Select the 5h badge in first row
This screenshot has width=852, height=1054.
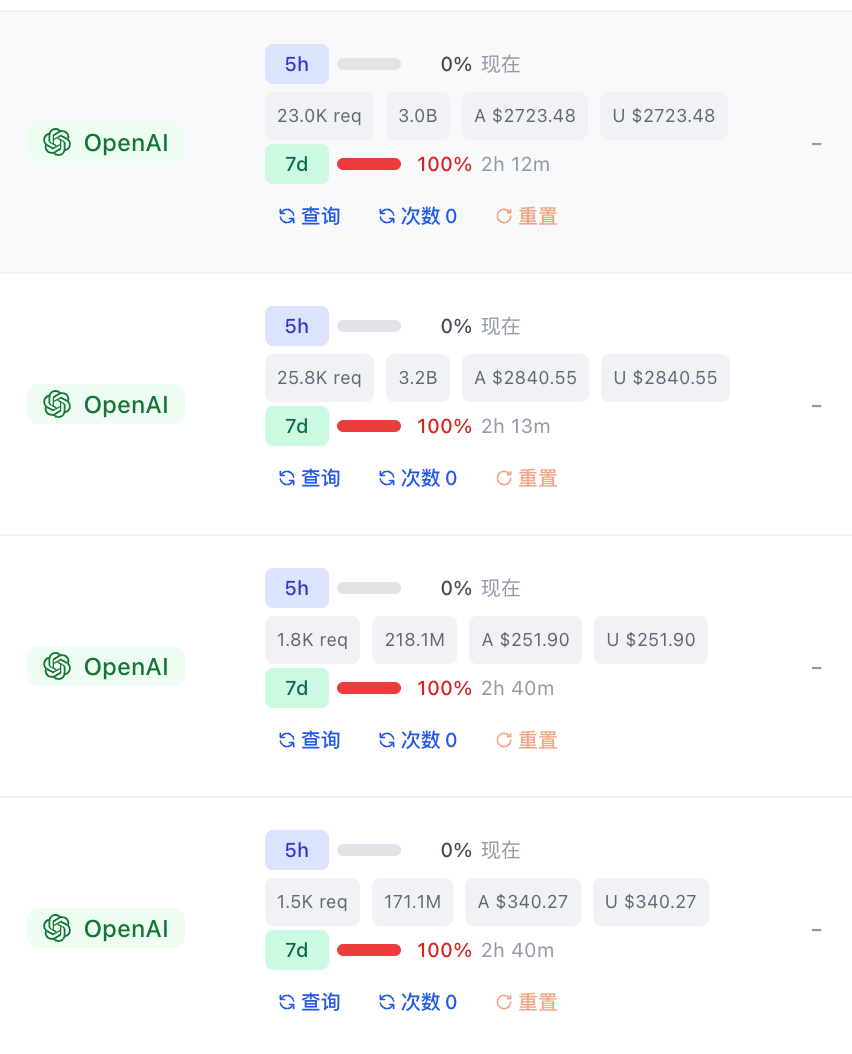coord(297,64)
